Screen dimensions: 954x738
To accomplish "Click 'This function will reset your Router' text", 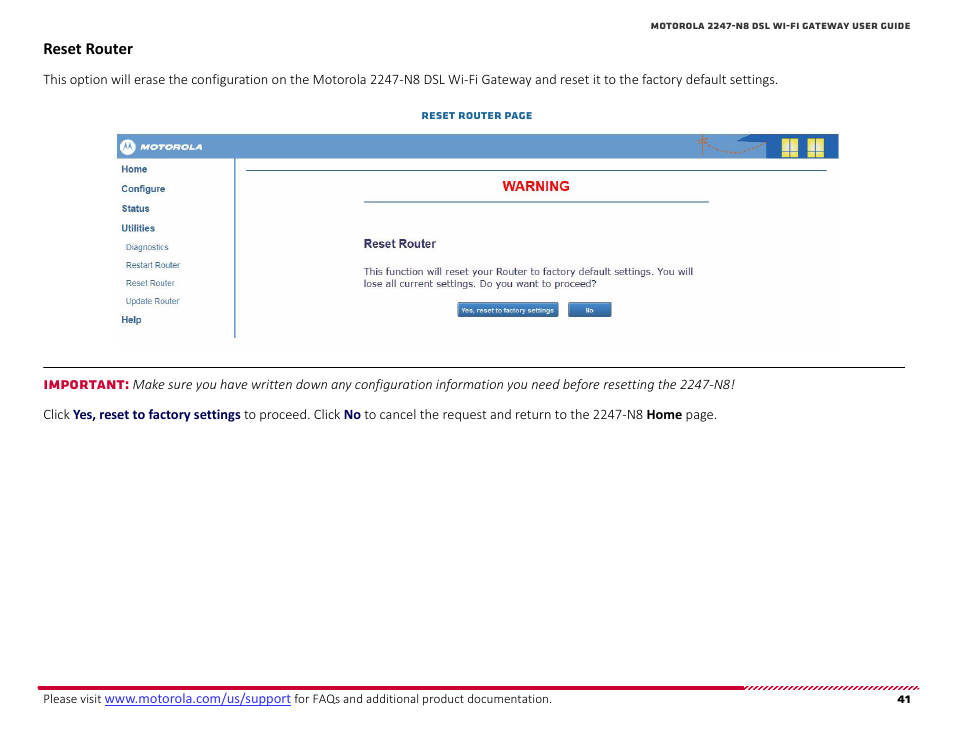I will [x=528, y=277].
